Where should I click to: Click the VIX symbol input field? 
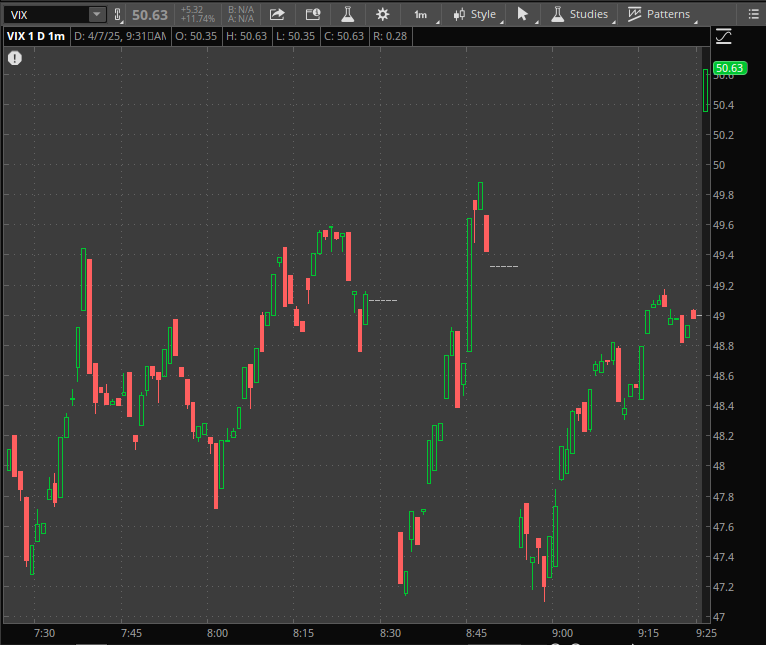pos(46,15)
